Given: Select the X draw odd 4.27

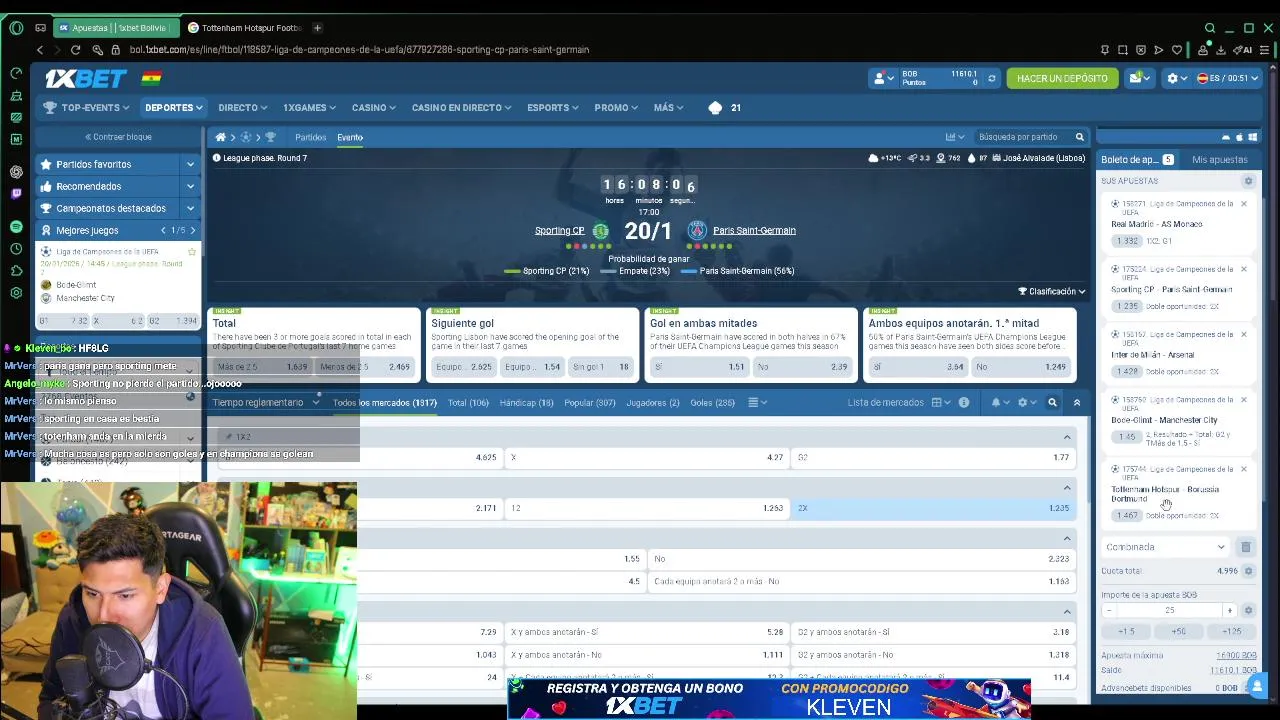Looking at the screenshot, I should tap(647, 457).
